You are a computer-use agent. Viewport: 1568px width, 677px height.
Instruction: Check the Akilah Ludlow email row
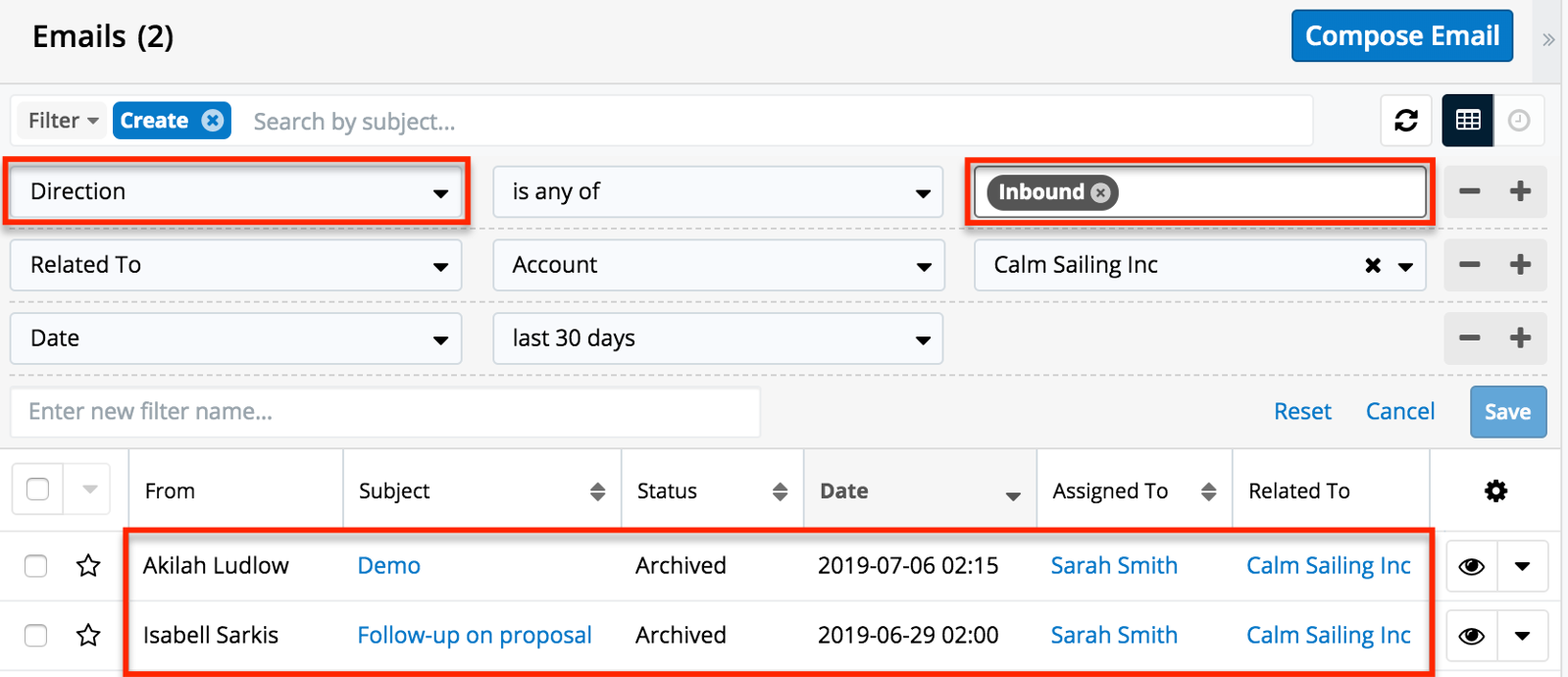36,566
